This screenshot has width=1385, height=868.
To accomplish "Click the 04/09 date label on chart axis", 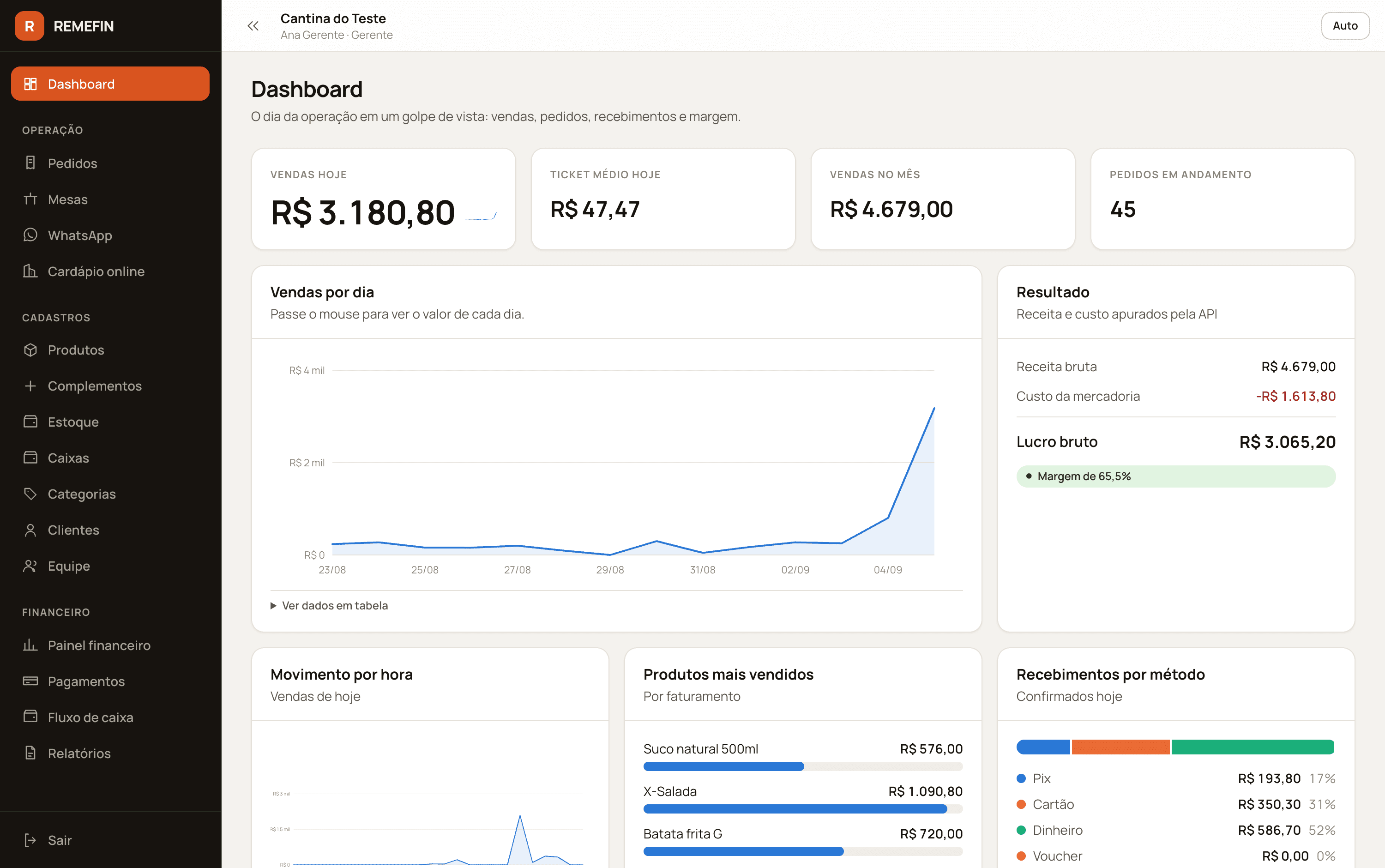I will [x=887, y=570].
